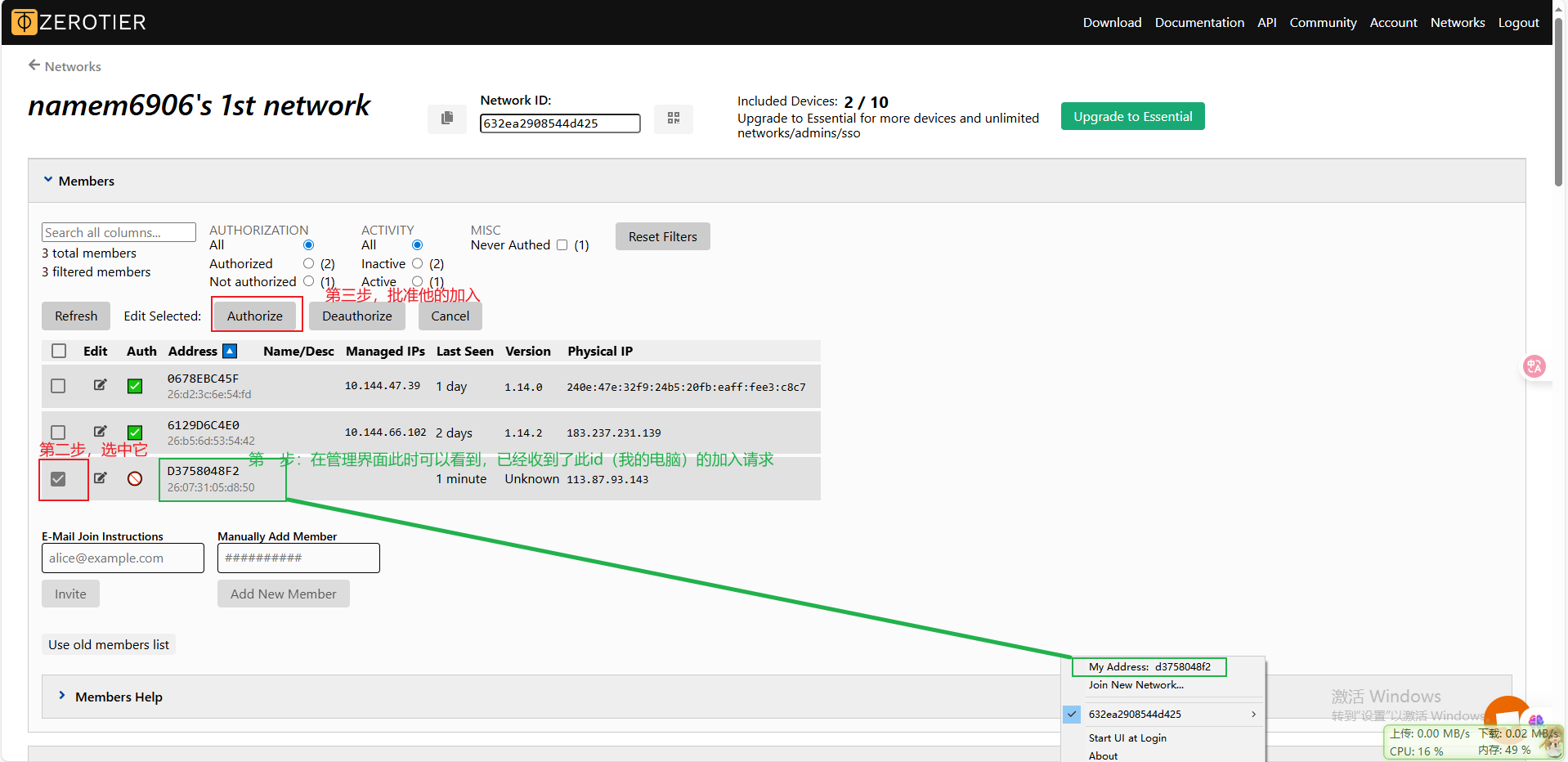Viewport: 1568px width, 762px height.
Task: Check the select-all members header checkbox
Action: pos(59,351)
